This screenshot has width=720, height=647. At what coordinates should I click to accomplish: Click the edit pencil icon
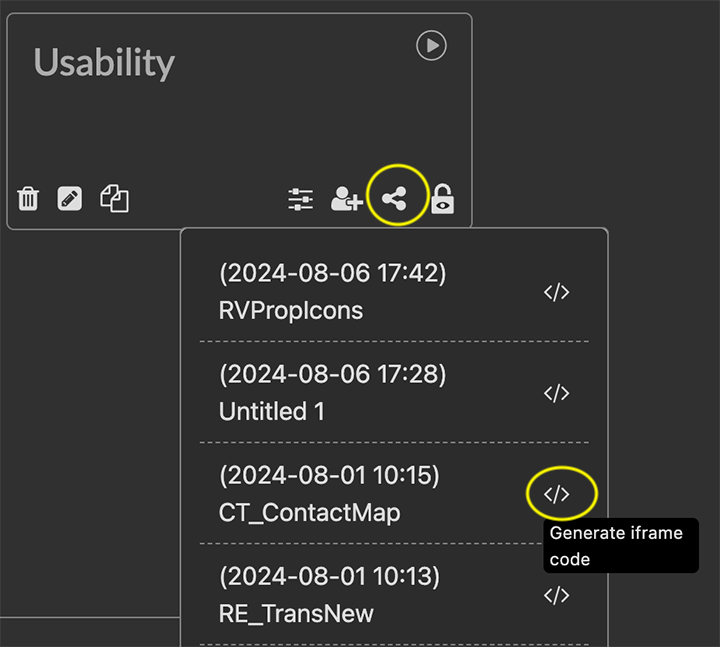70,199
